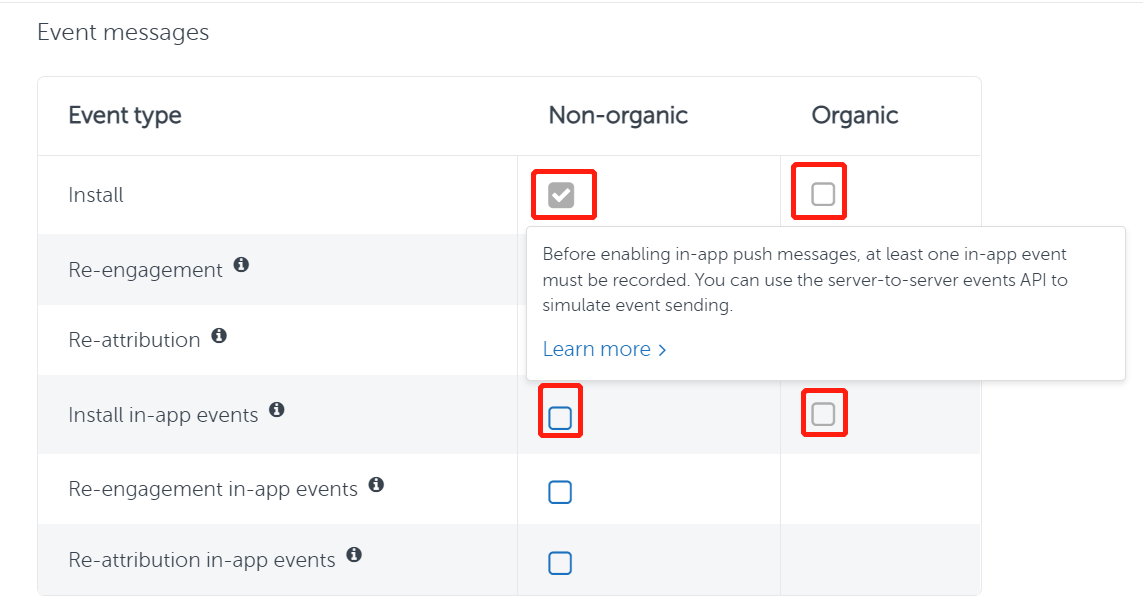
Task: Open the Re-attribution in-app events info icon
Action: (354, 555)
